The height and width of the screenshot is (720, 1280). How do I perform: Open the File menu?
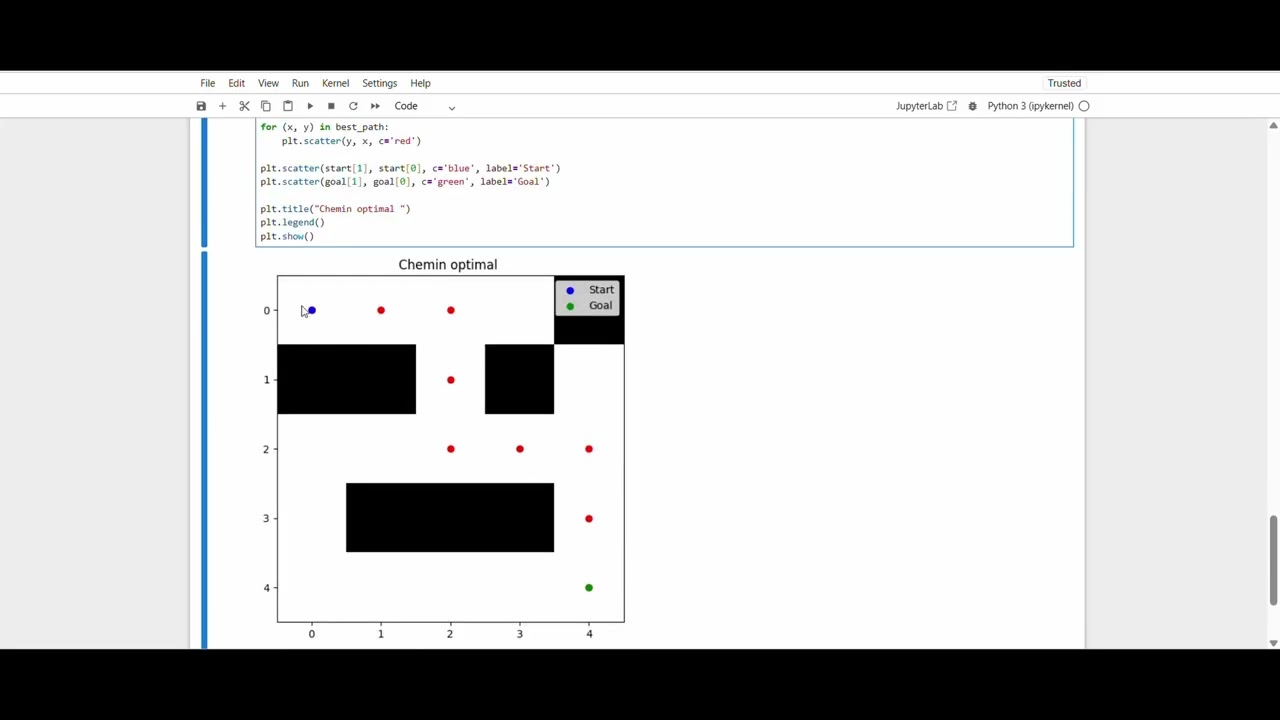click(x=207, y=83)
